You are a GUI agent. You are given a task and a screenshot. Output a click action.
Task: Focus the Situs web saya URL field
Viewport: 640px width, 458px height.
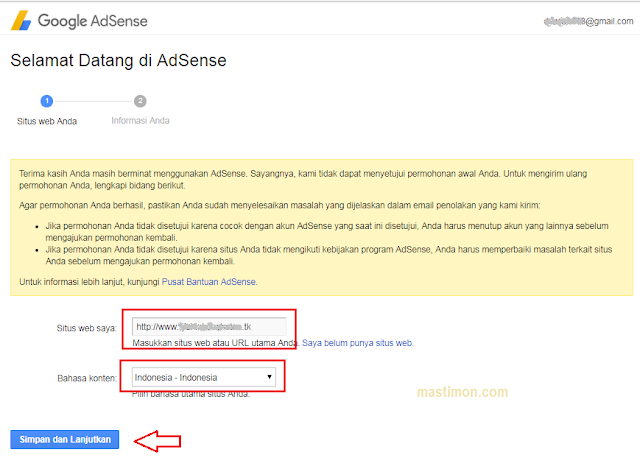[209, 327]
